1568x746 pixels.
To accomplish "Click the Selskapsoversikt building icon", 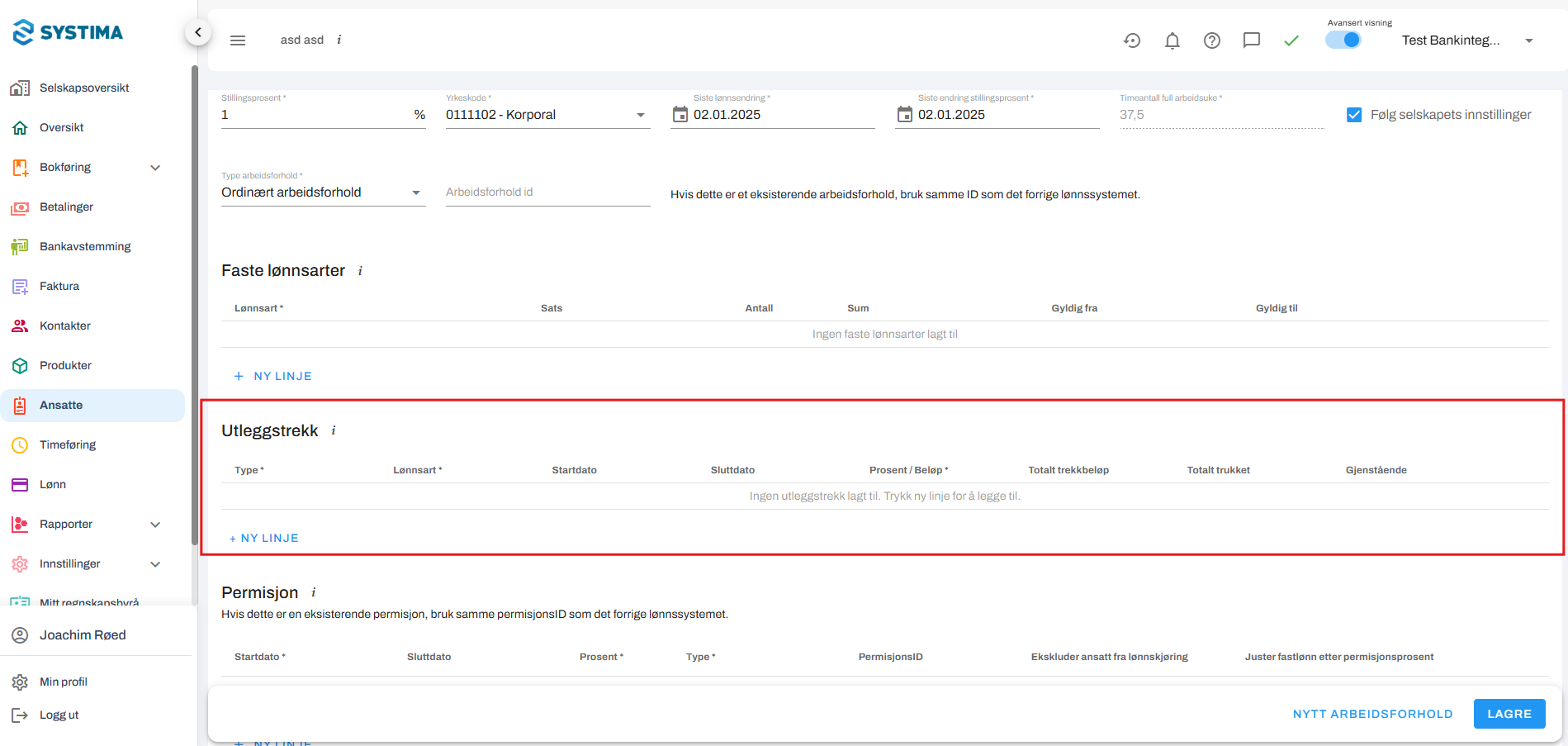I will point(20,88).
